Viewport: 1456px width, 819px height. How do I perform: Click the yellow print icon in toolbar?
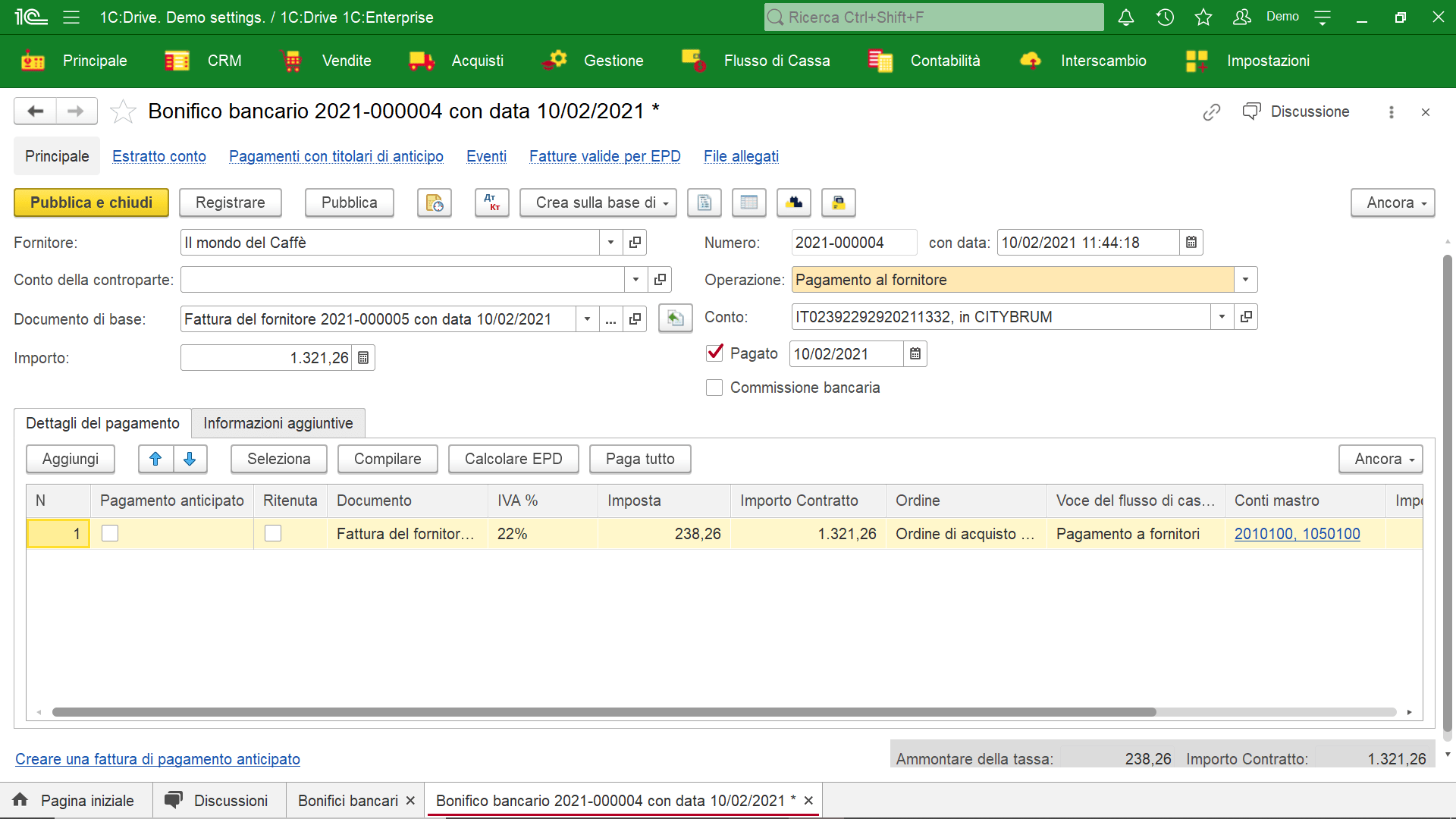839,202
